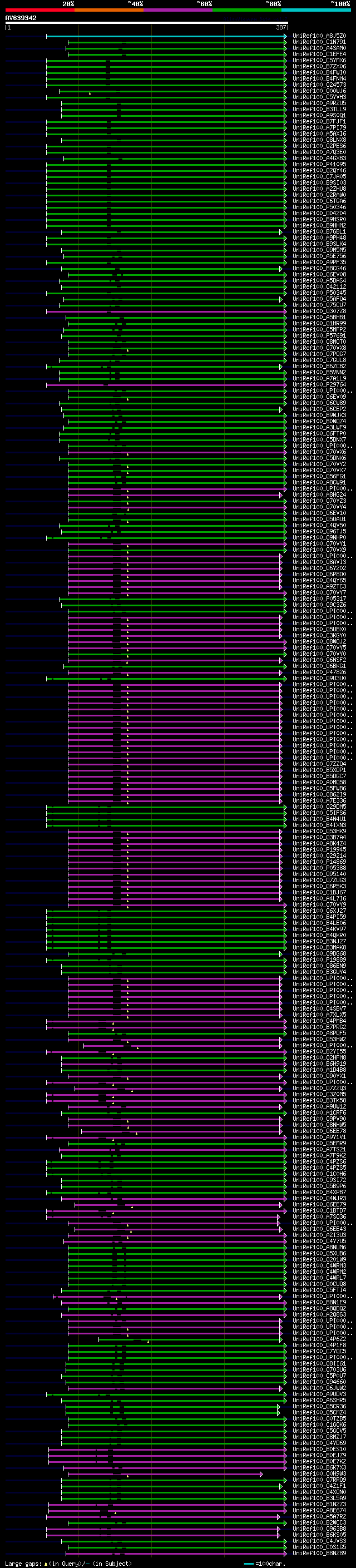This screenshot has height=1568, width=356.
Task: Select the query name AV639342
Action: (21, 18)
